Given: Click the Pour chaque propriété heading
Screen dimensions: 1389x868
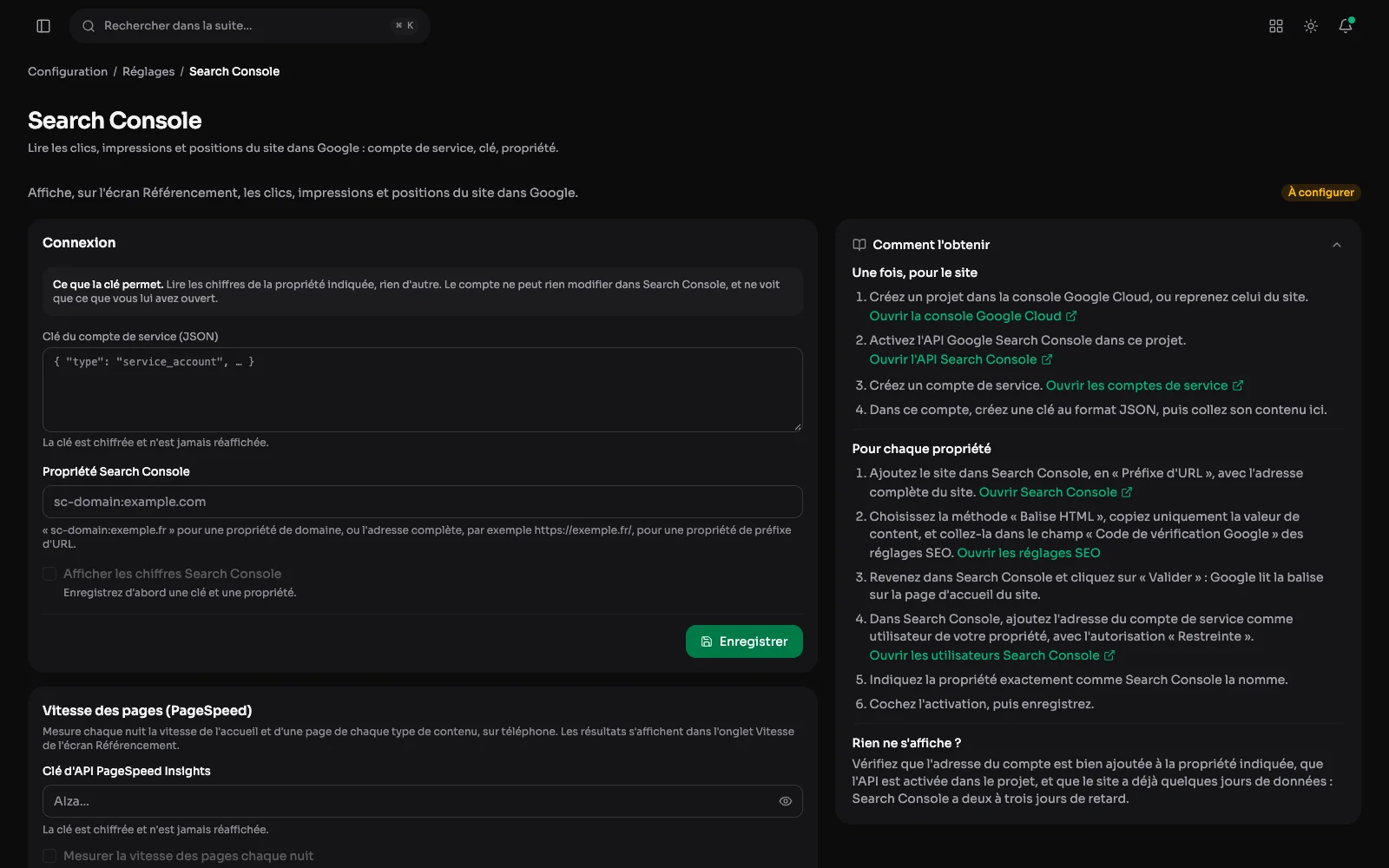Looking at the screenshot, I should [921, 449].
